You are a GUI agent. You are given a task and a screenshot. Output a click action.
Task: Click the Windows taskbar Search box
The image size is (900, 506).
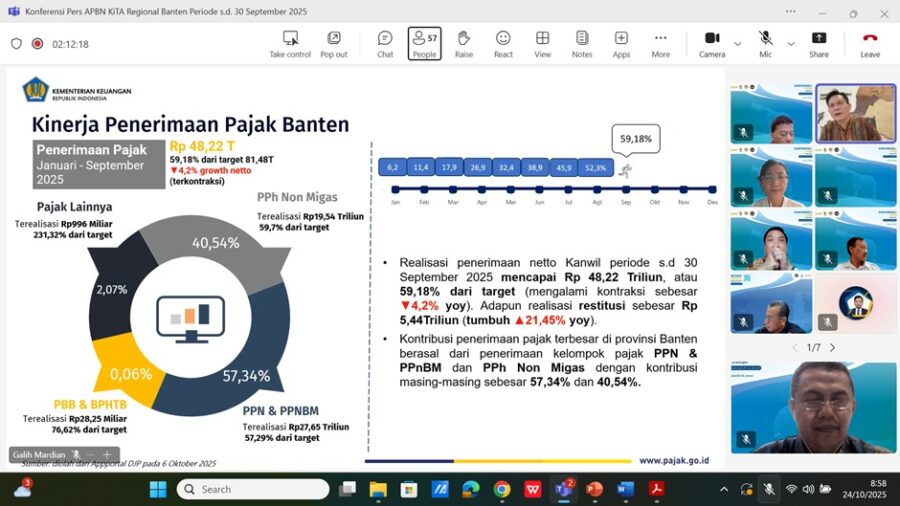[253, 489]
